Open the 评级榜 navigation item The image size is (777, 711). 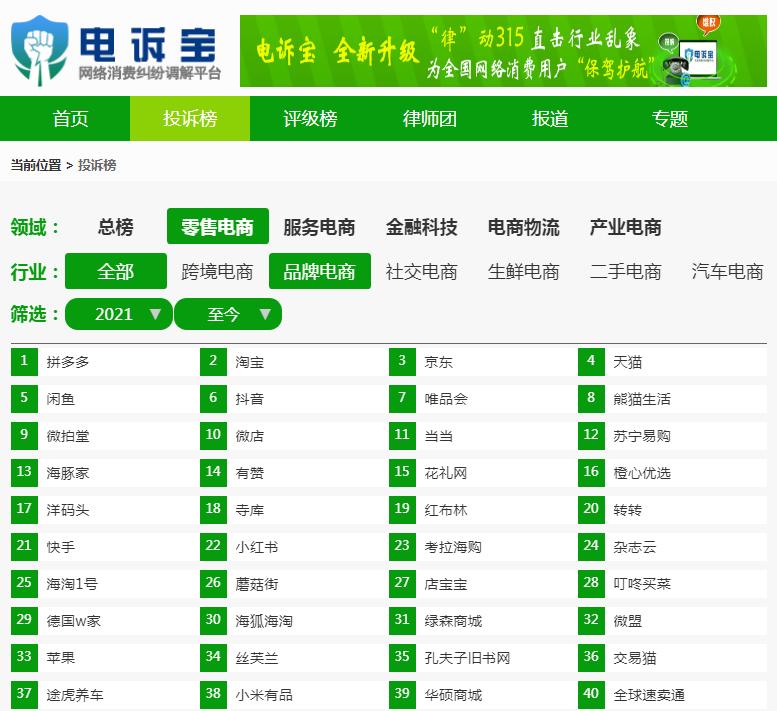(x=310, y=119)
